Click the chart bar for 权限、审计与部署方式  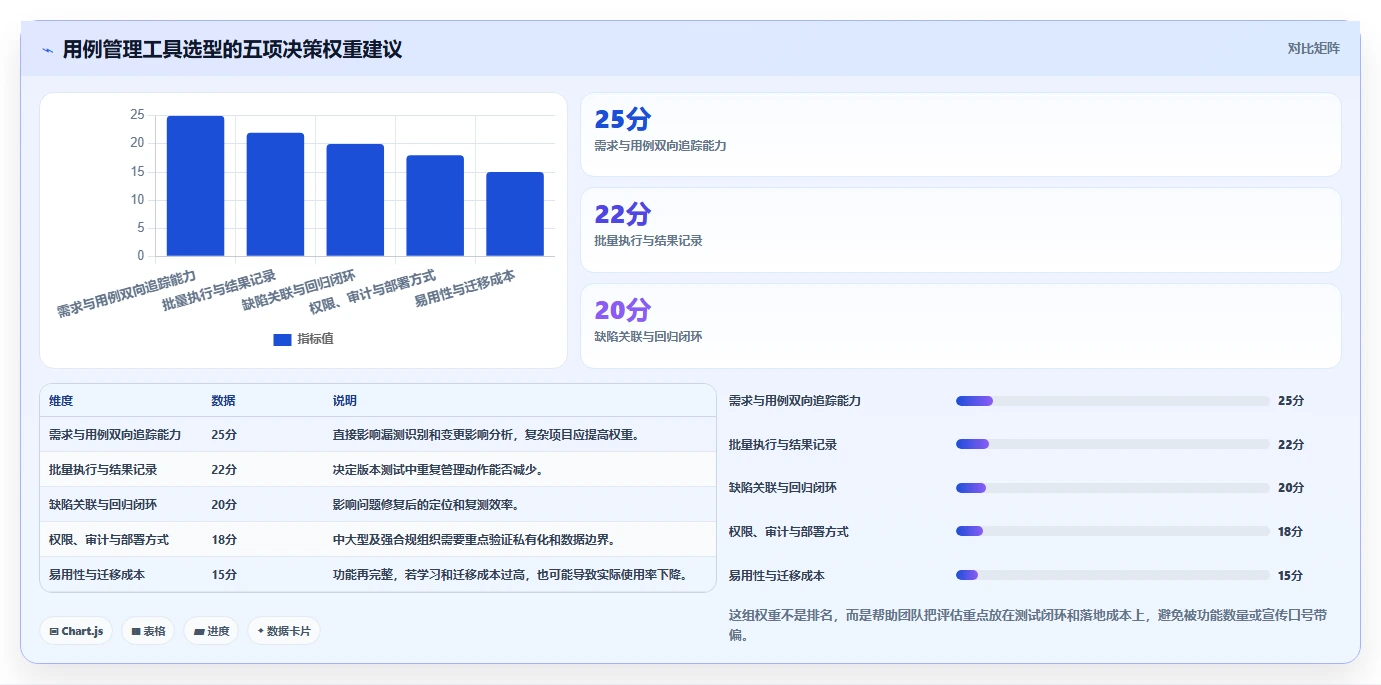pos(435,206)
